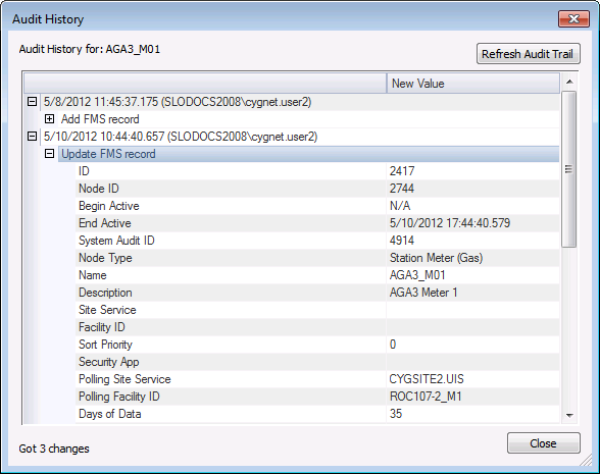The width and height of the screenshot is (600, 474).
Task: Click the Close button
Action: pos(543,443)
